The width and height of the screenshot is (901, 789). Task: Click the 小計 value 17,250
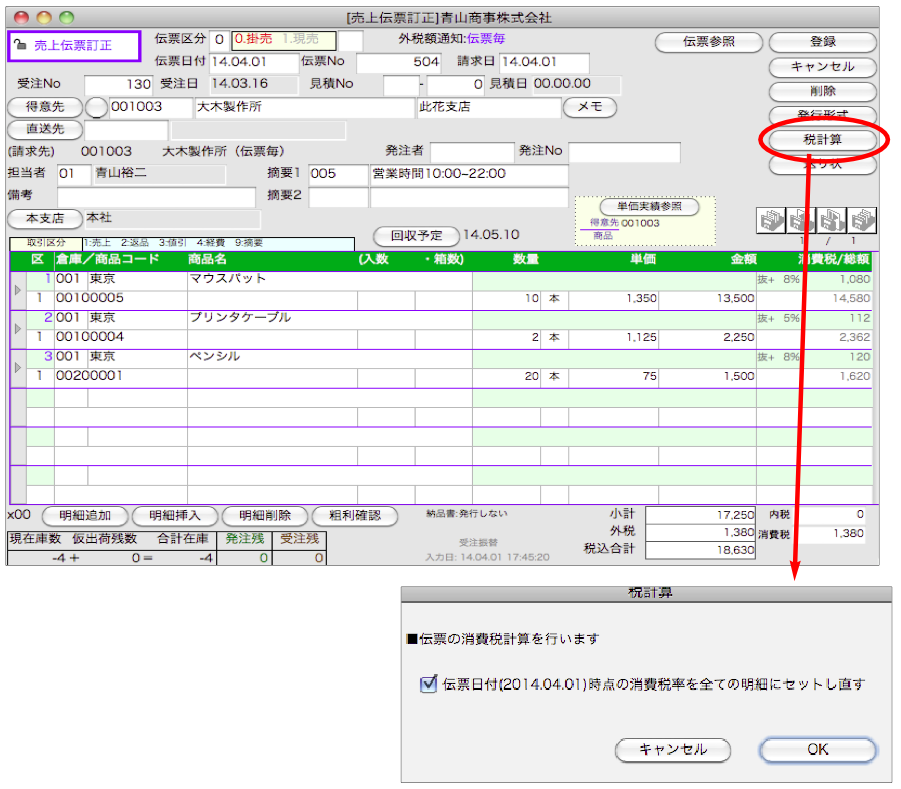coord(700,515)
